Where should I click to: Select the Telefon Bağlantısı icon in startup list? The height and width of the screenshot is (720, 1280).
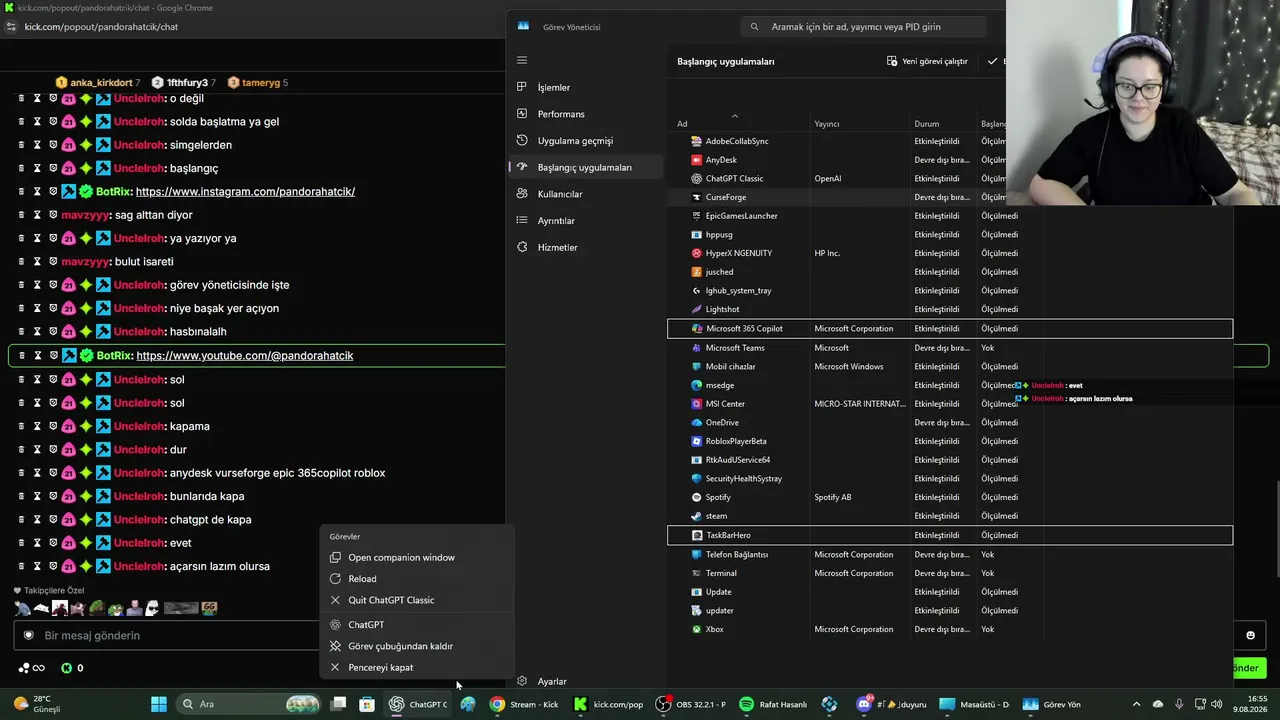(697, 554)
